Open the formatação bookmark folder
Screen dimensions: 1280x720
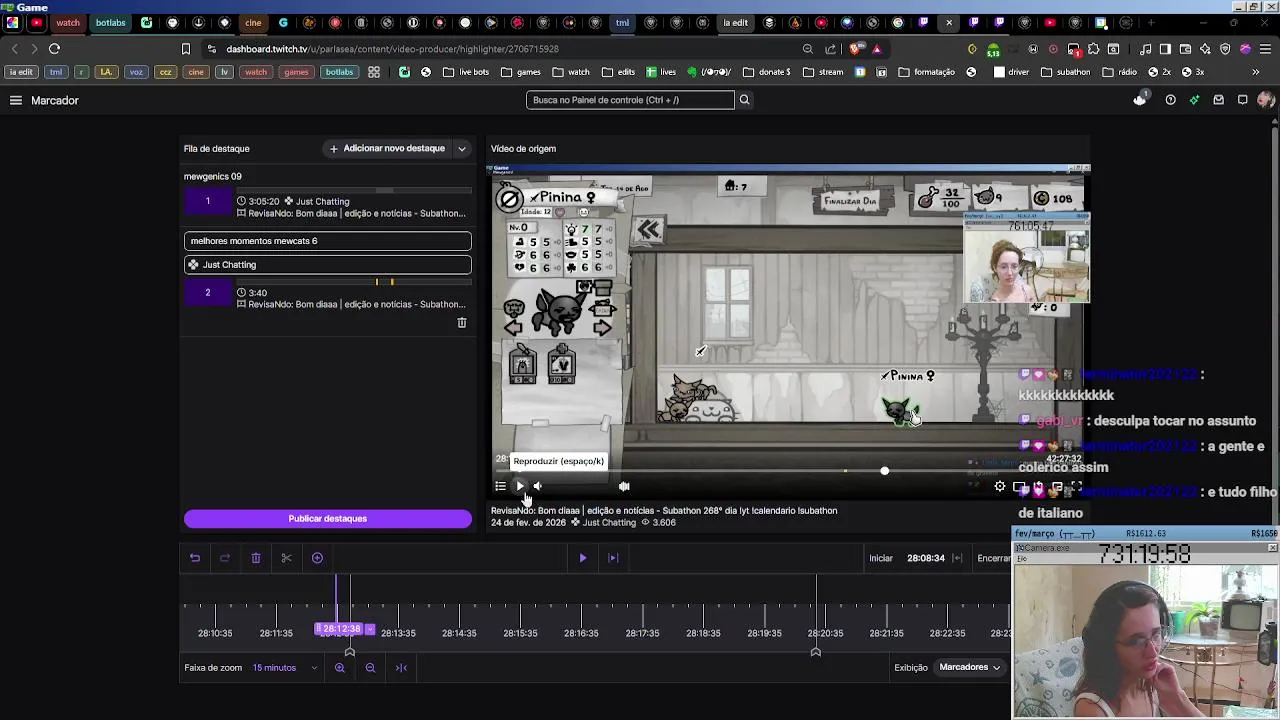[927, 72]
